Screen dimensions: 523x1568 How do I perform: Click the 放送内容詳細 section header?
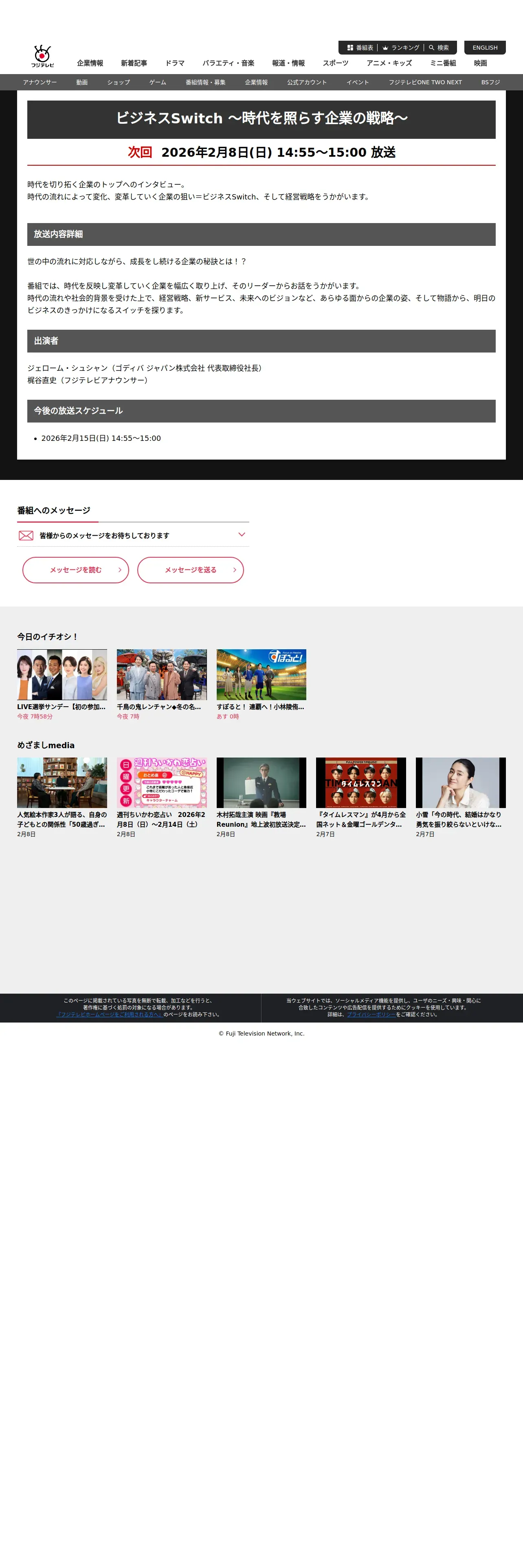click(261, 234)
